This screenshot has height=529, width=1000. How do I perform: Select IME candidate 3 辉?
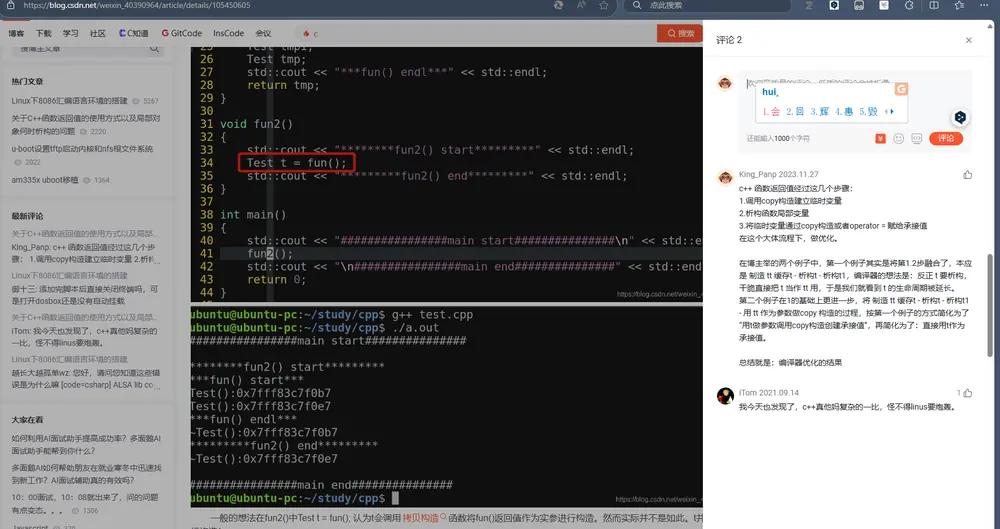click(x=820, y=112)
